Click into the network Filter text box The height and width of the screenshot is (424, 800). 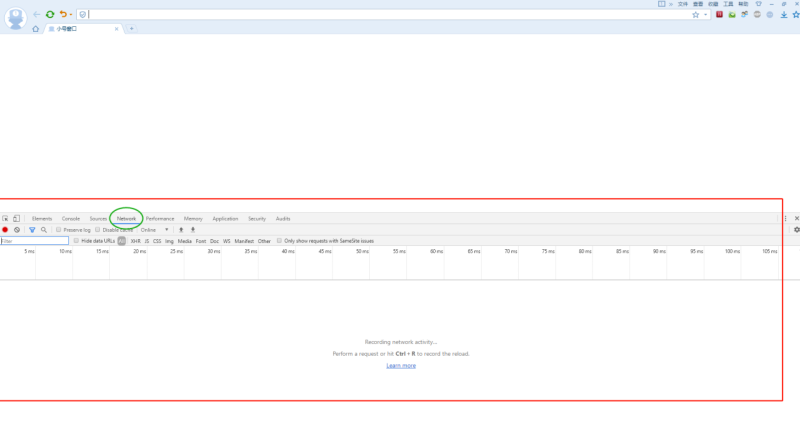click(35, 241)
